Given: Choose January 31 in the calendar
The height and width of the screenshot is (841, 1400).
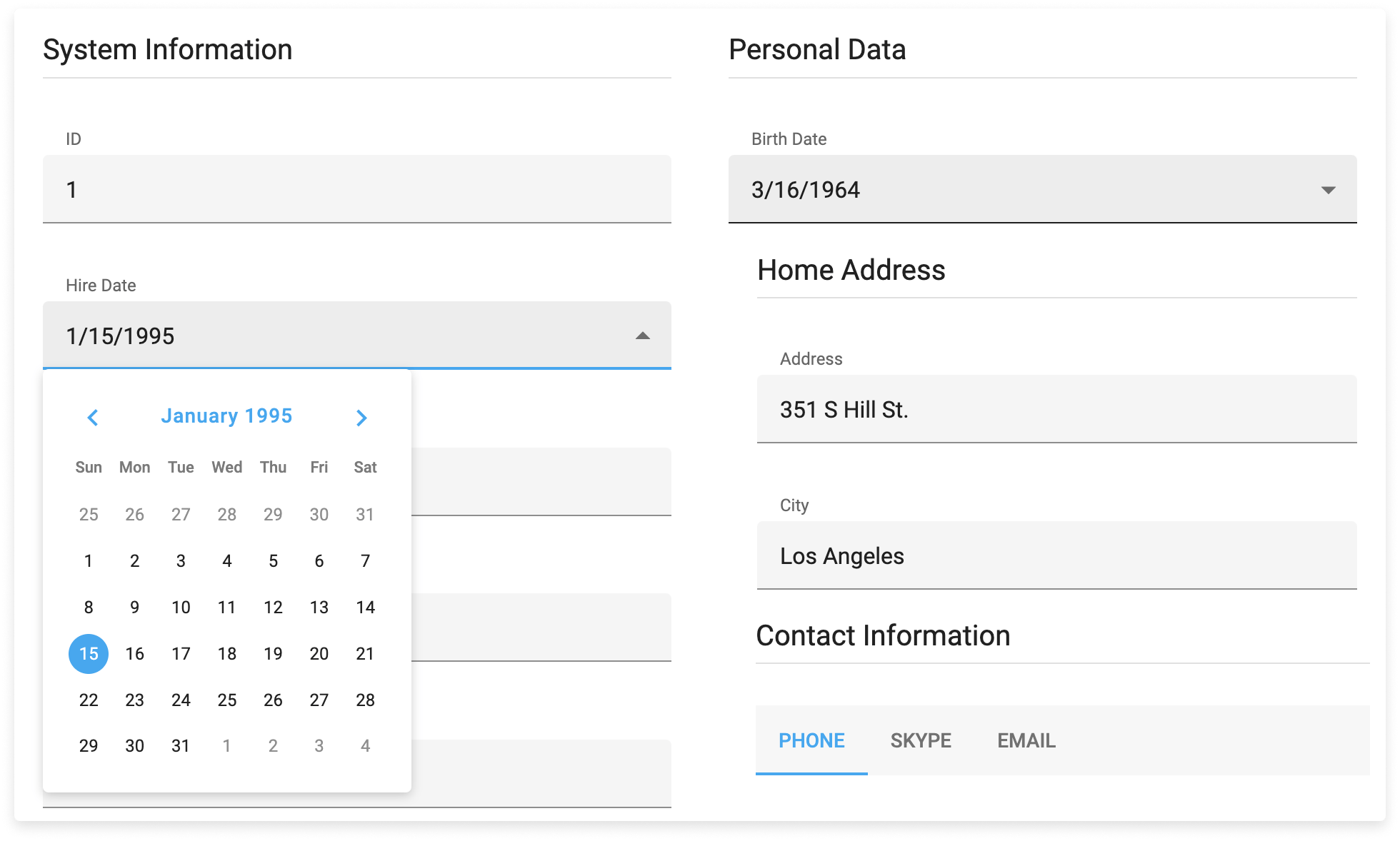Looking at the screenshot, I should [181, 746].
